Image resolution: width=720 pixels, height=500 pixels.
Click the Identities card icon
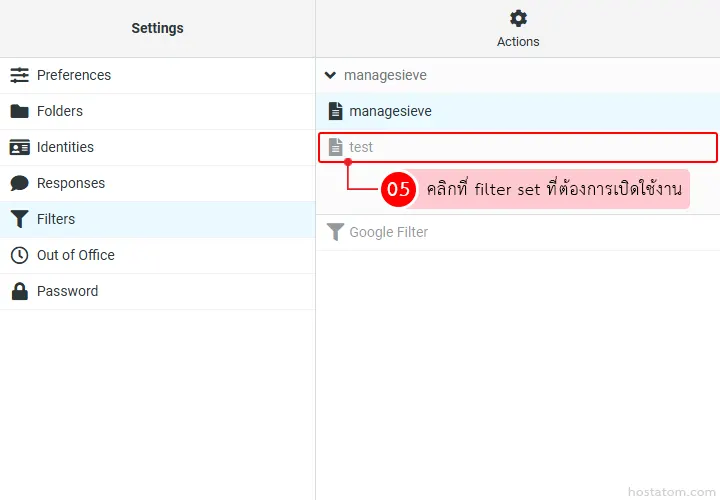pos(19,147)
